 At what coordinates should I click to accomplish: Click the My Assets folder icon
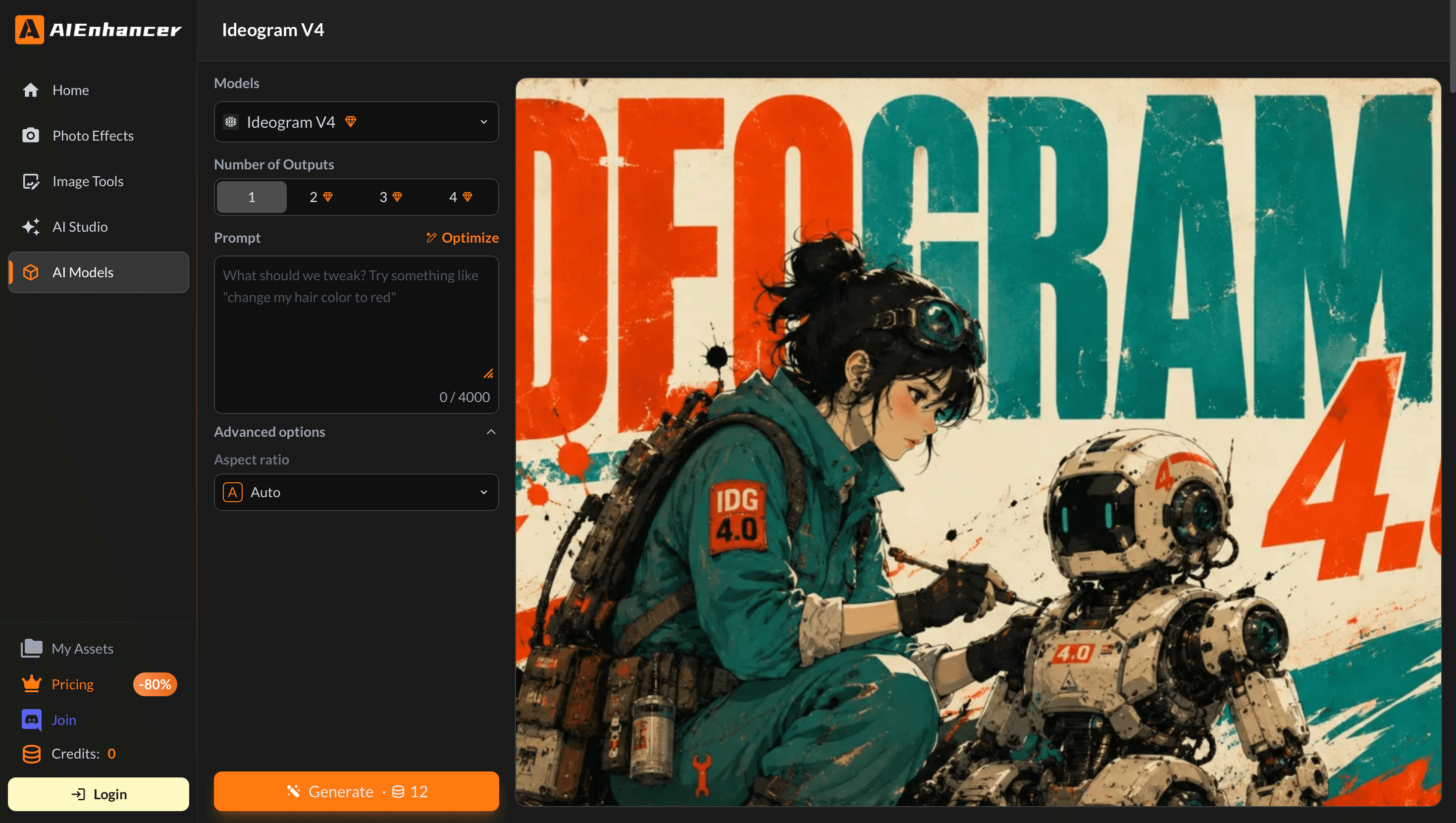(x=32, y=648)
